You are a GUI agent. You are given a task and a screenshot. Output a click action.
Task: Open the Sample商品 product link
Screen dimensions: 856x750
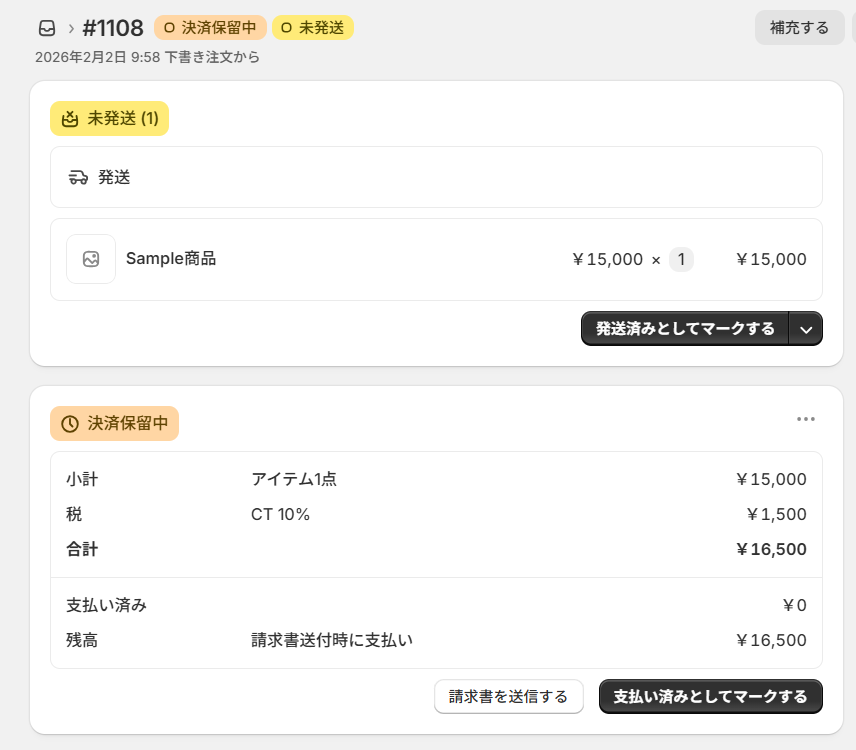click(x=171, y=259)
